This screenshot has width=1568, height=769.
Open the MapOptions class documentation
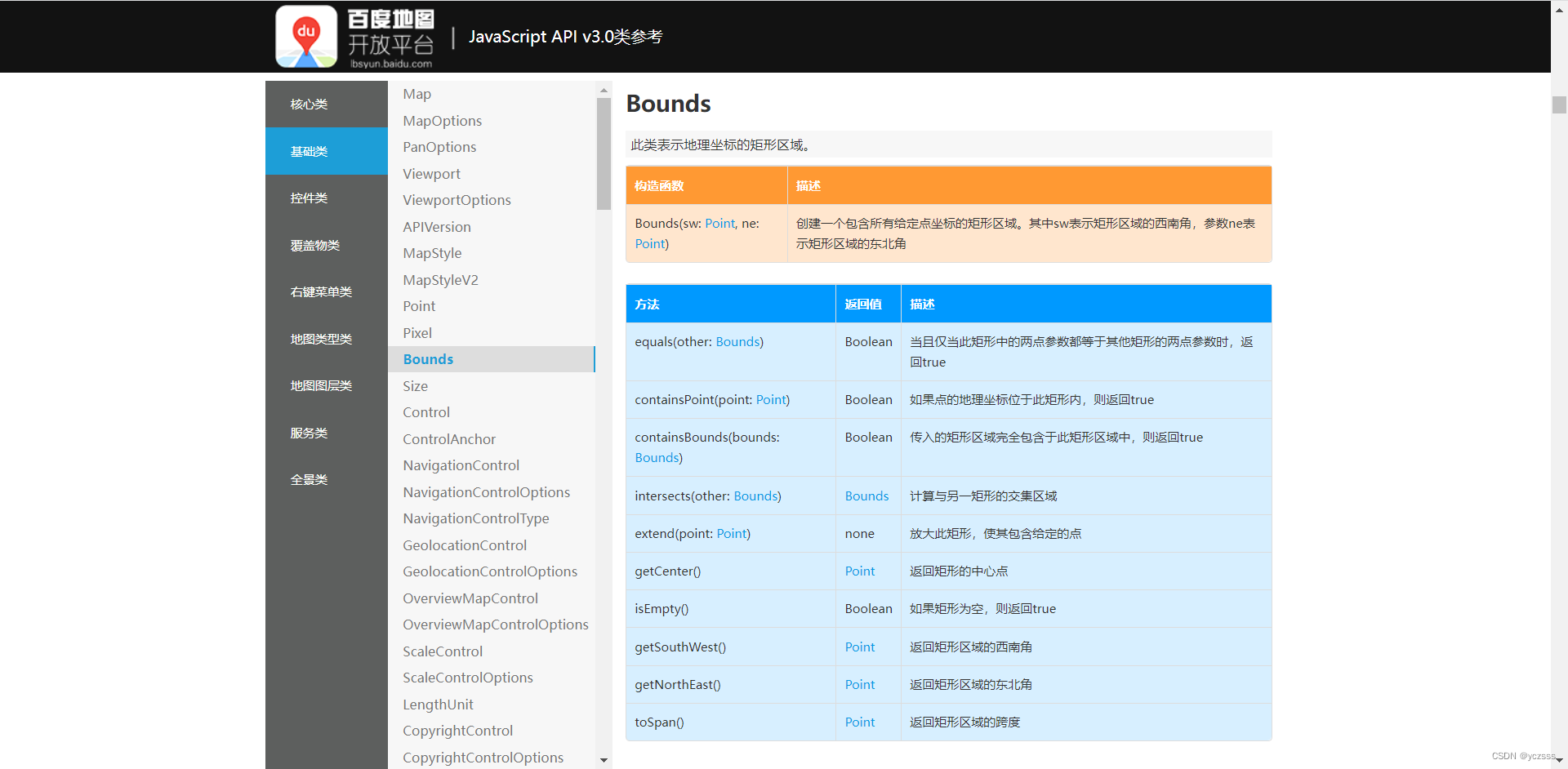click(x=442, y=120)
